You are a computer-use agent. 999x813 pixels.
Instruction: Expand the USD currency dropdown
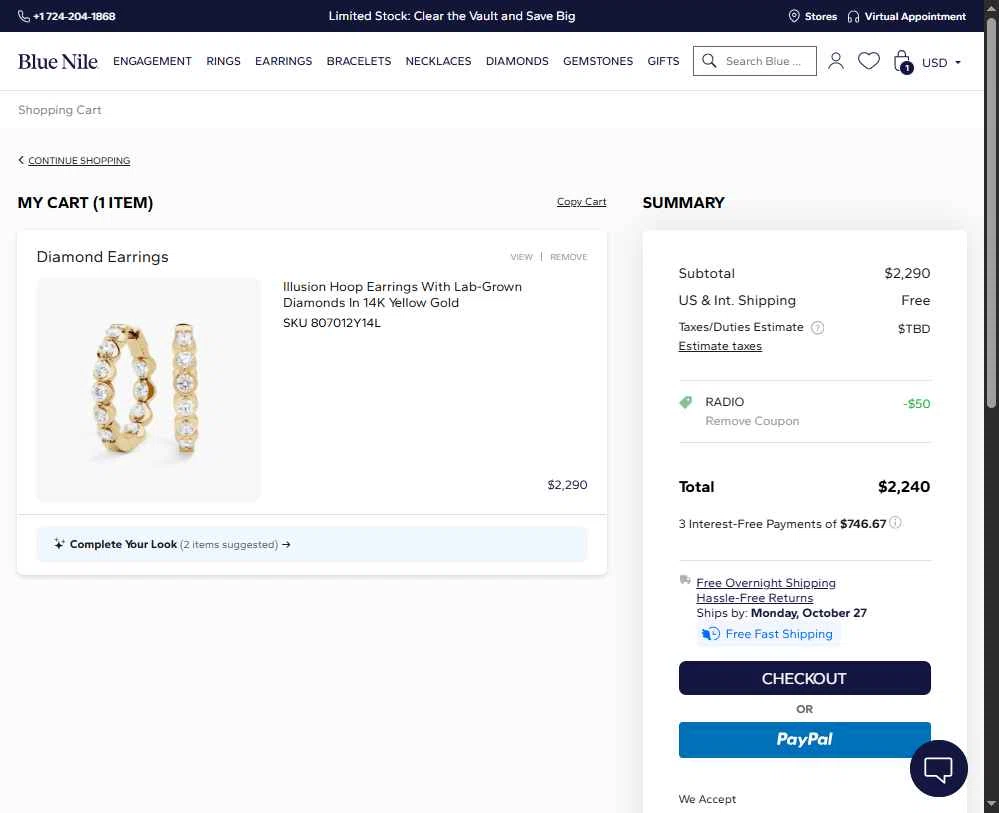click(941, 62)
